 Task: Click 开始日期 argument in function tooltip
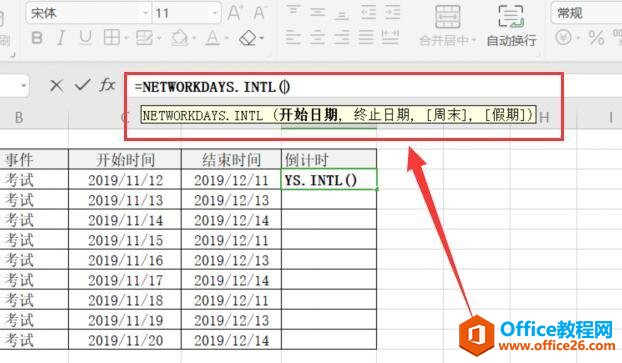click(308, 115)
